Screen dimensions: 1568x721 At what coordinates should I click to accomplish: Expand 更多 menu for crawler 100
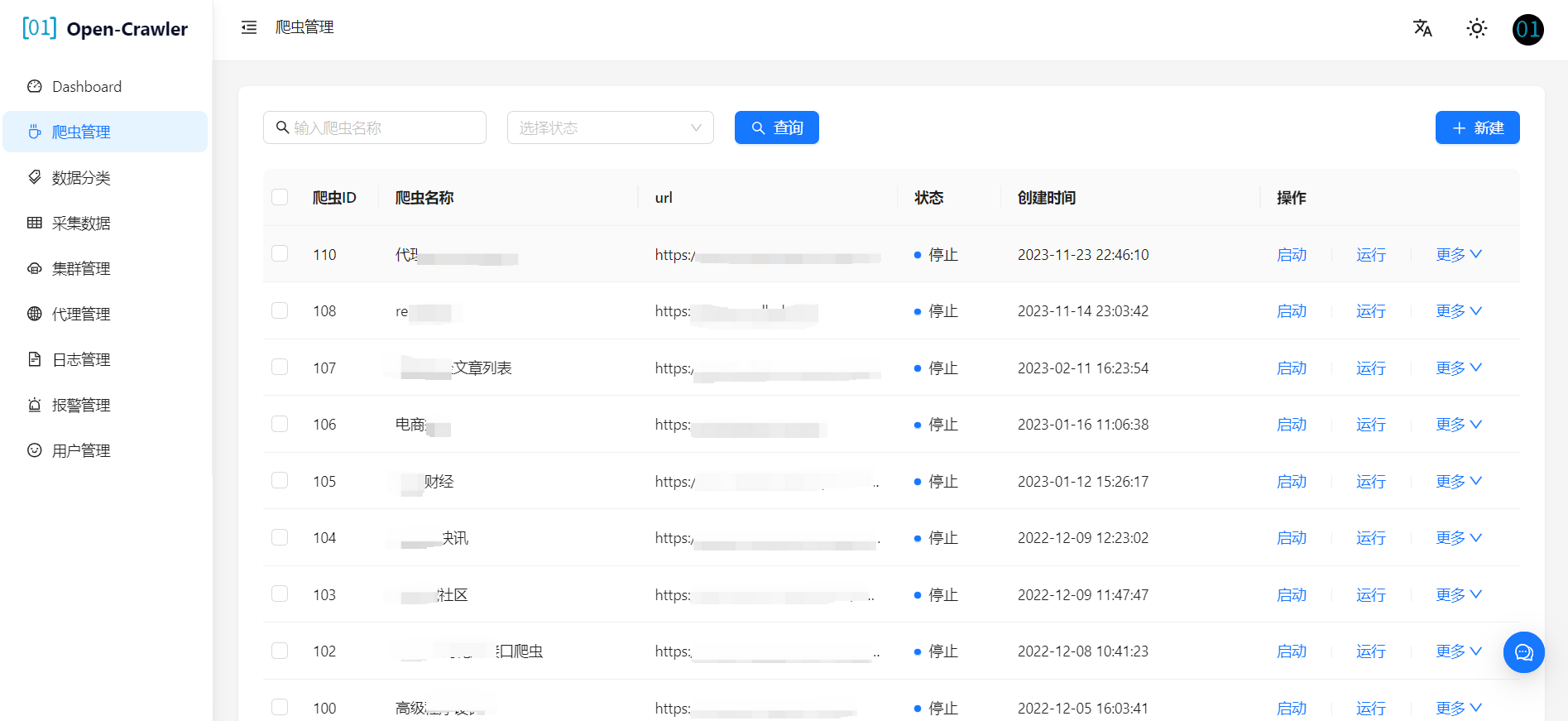1459,708
